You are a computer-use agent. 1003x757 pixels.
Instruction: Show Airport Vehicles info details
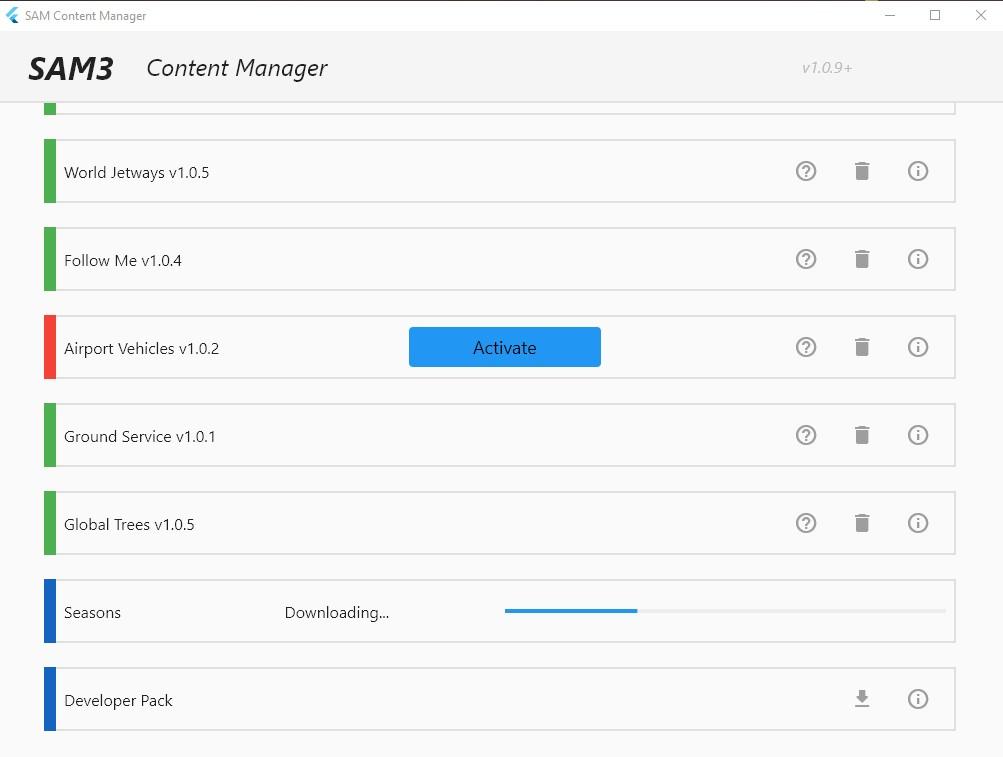(918, 347)
